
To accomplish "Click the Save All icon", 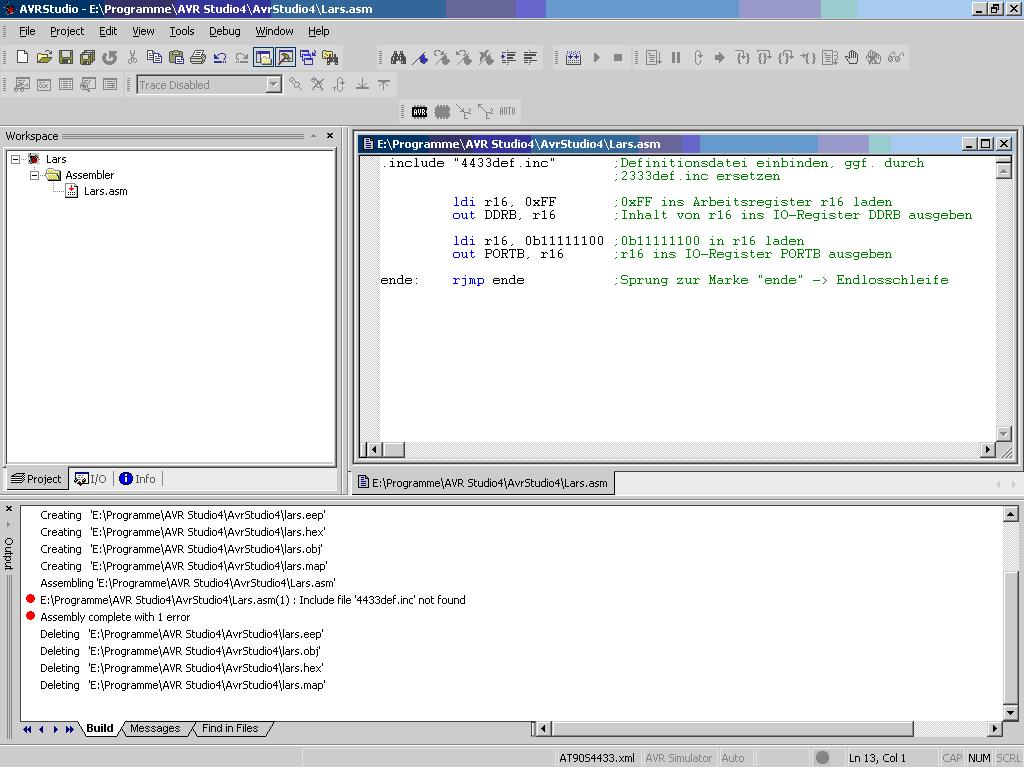I will [x=88, y=57].
